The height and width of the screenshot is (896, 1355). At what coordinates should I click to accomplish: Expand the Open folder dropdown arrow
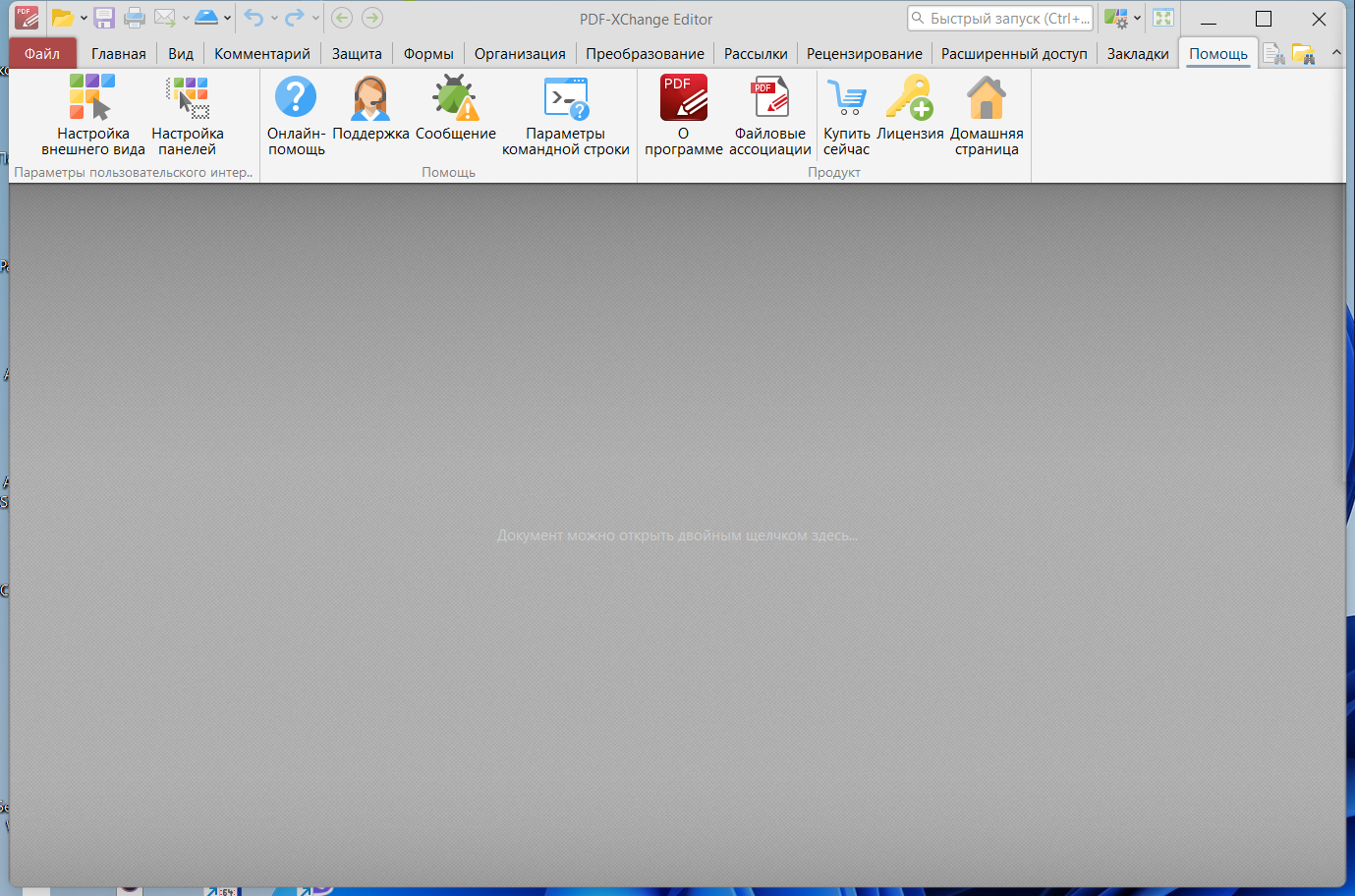tap(84, 18)
